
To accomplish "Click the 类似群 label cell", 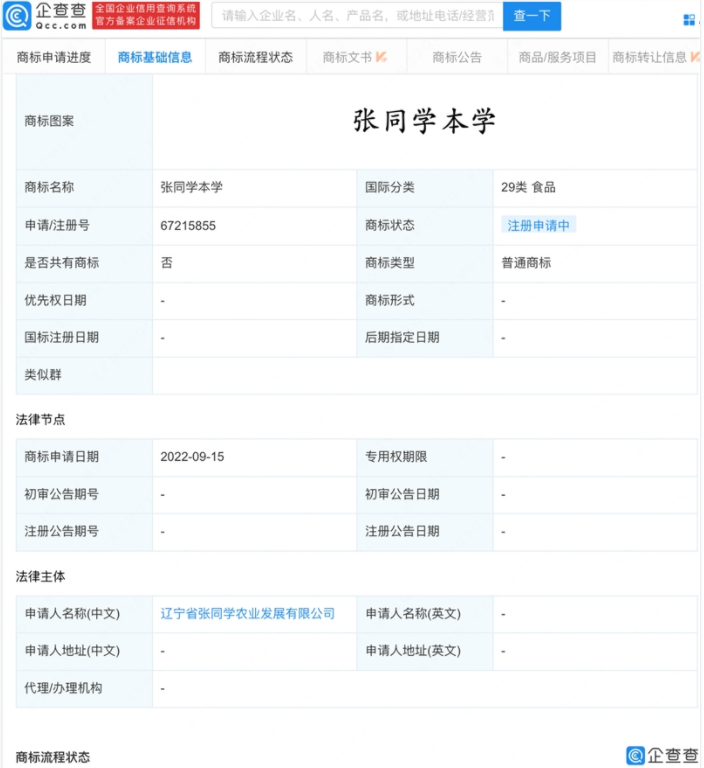I will click(84, 376).
